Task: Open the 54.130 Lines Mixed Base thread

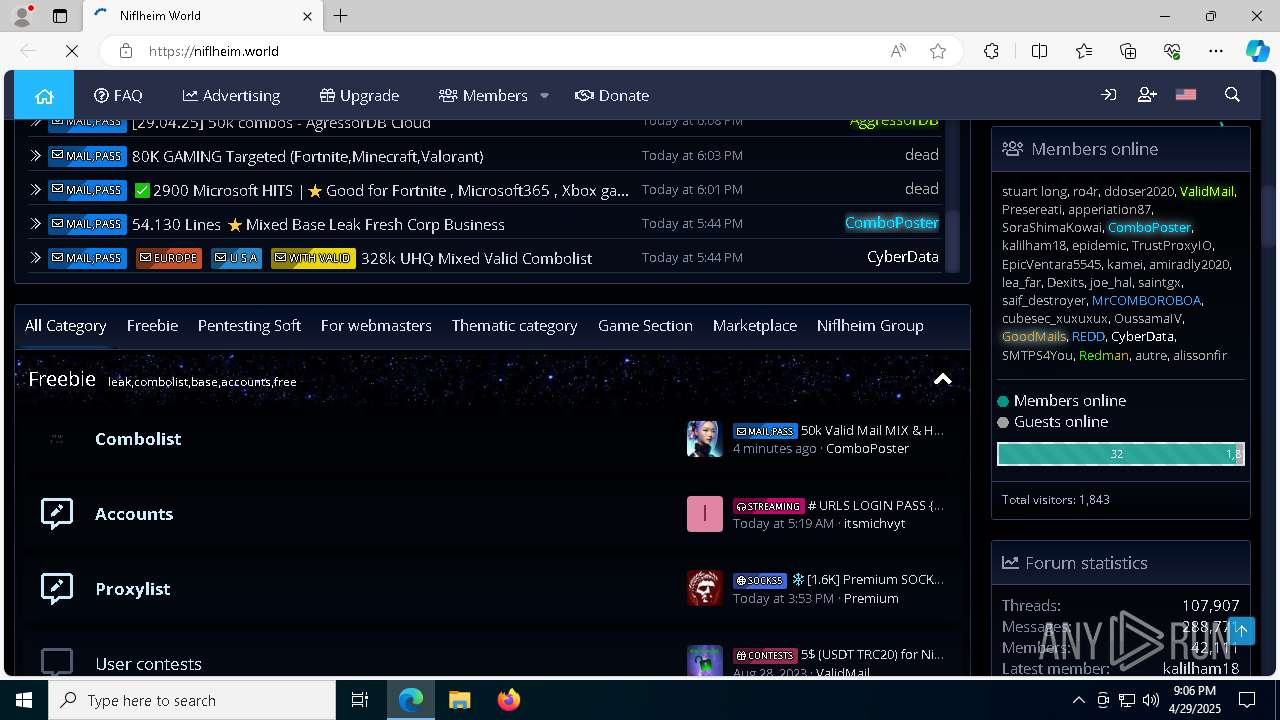Action: pos(318,224)
